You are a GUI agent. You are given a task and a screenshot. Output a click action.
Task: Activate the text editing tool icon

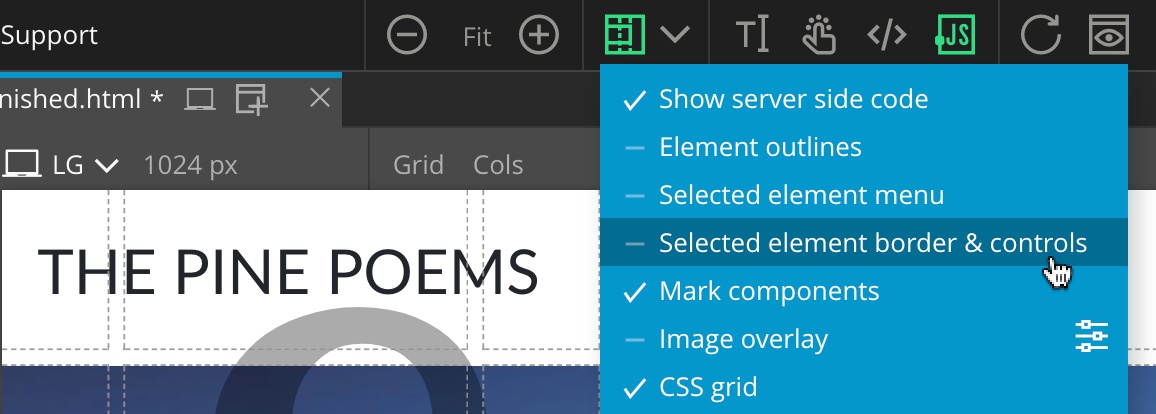click(753, 35)
